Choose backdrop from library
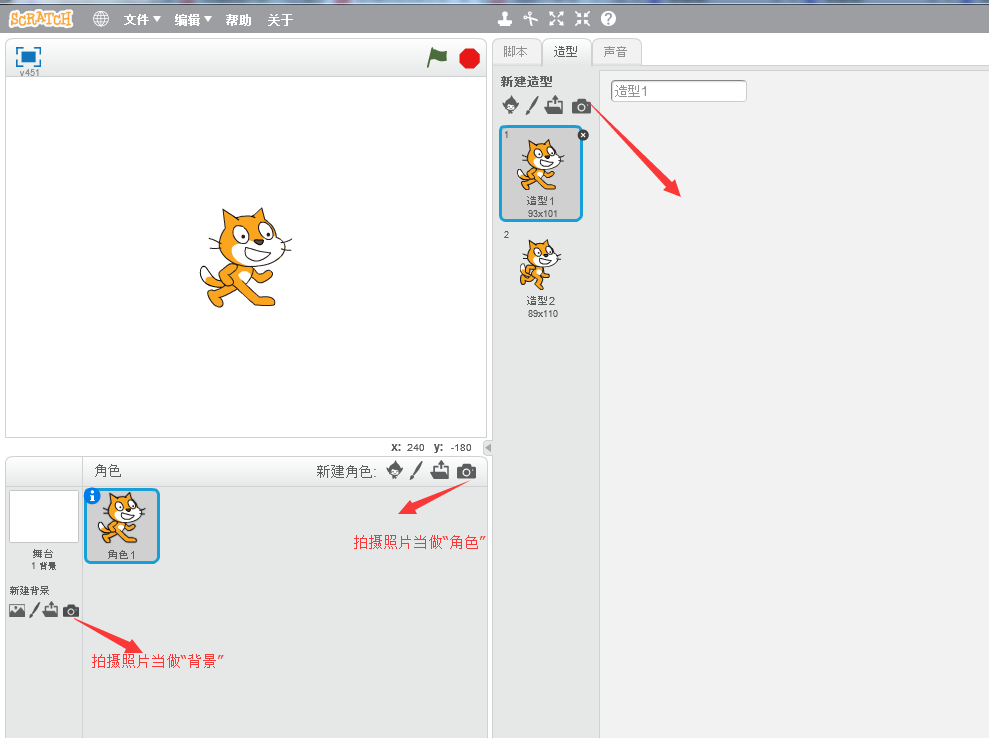Image resolution: width=989 pixels, height=738 pixels. [x=17, y=611]
